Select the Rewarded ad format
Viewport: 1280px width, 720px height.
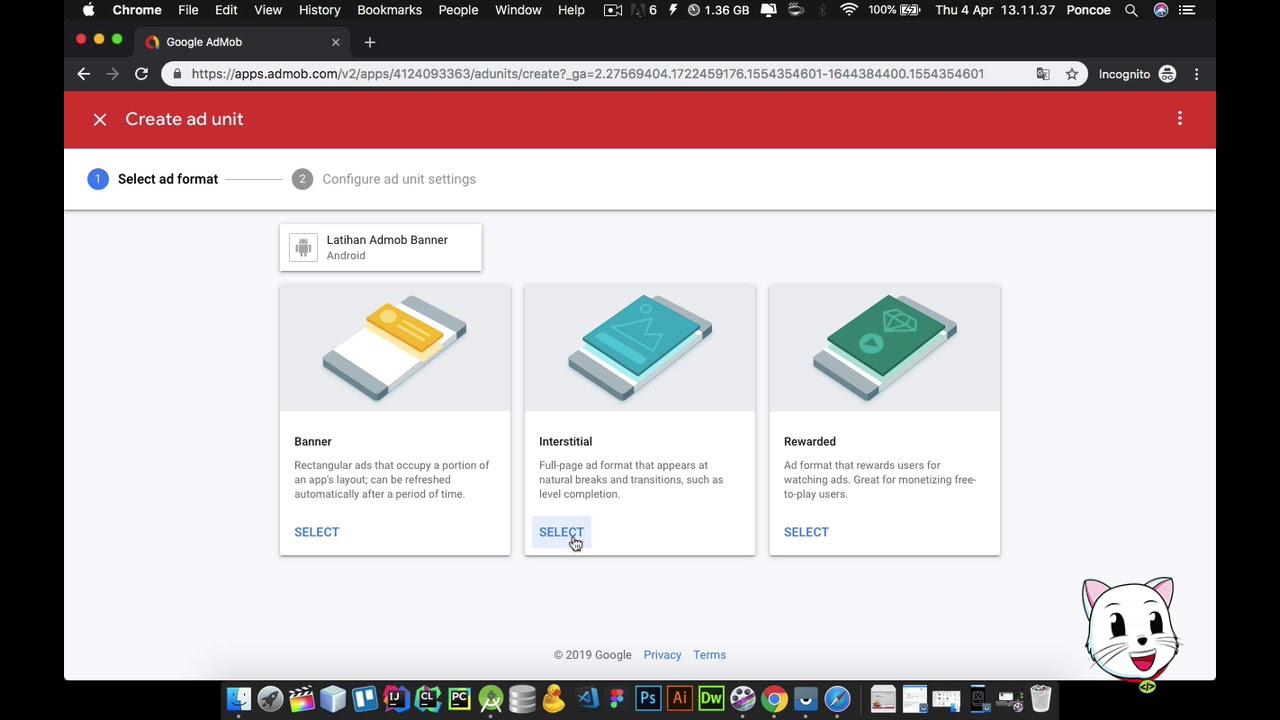(x=806, y=532)
